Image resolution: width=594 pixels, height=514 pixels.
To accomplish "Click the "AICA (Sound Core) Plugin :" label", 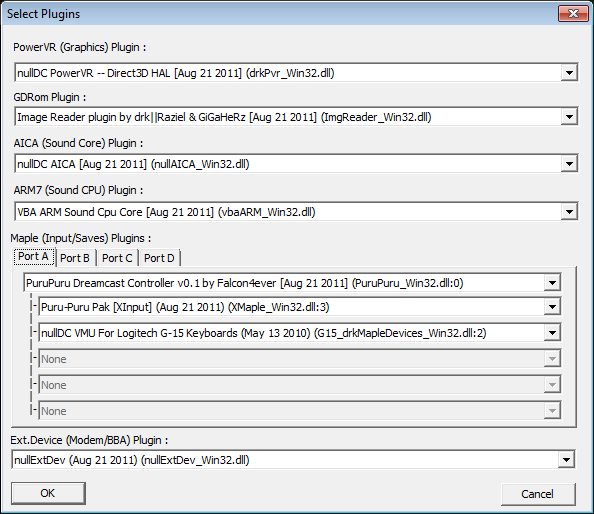I will click(x=78, y=143).
